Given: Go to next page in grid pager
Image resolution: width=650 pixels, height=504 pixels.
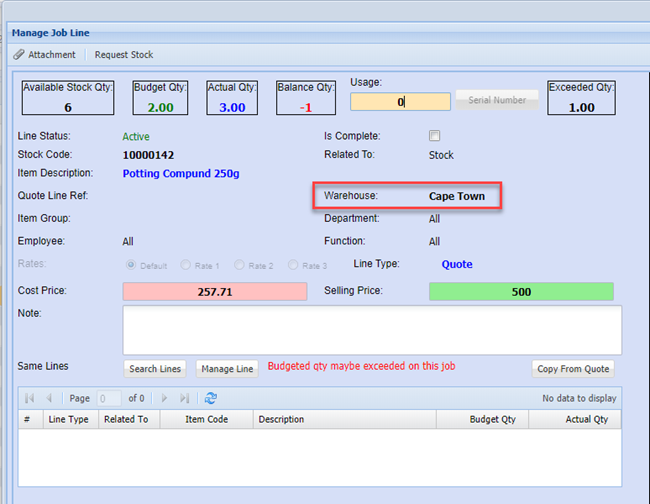Looking at the screenshot, I should coord(164,398).
